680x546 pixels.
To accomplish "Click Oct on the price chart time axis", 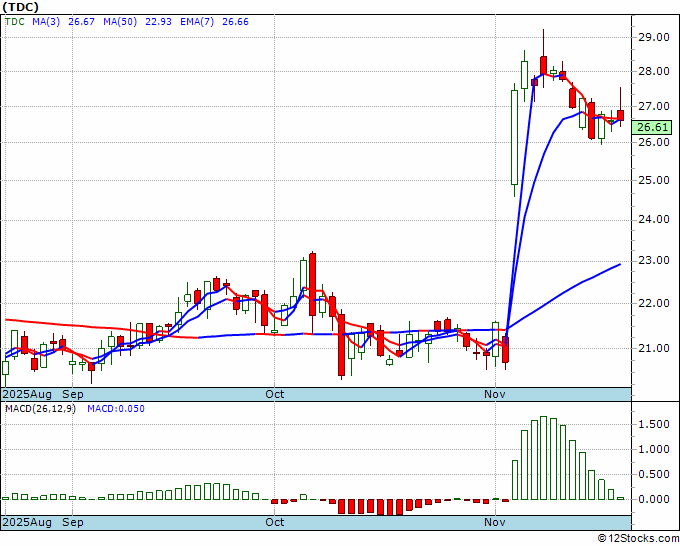I will point(275,394).
